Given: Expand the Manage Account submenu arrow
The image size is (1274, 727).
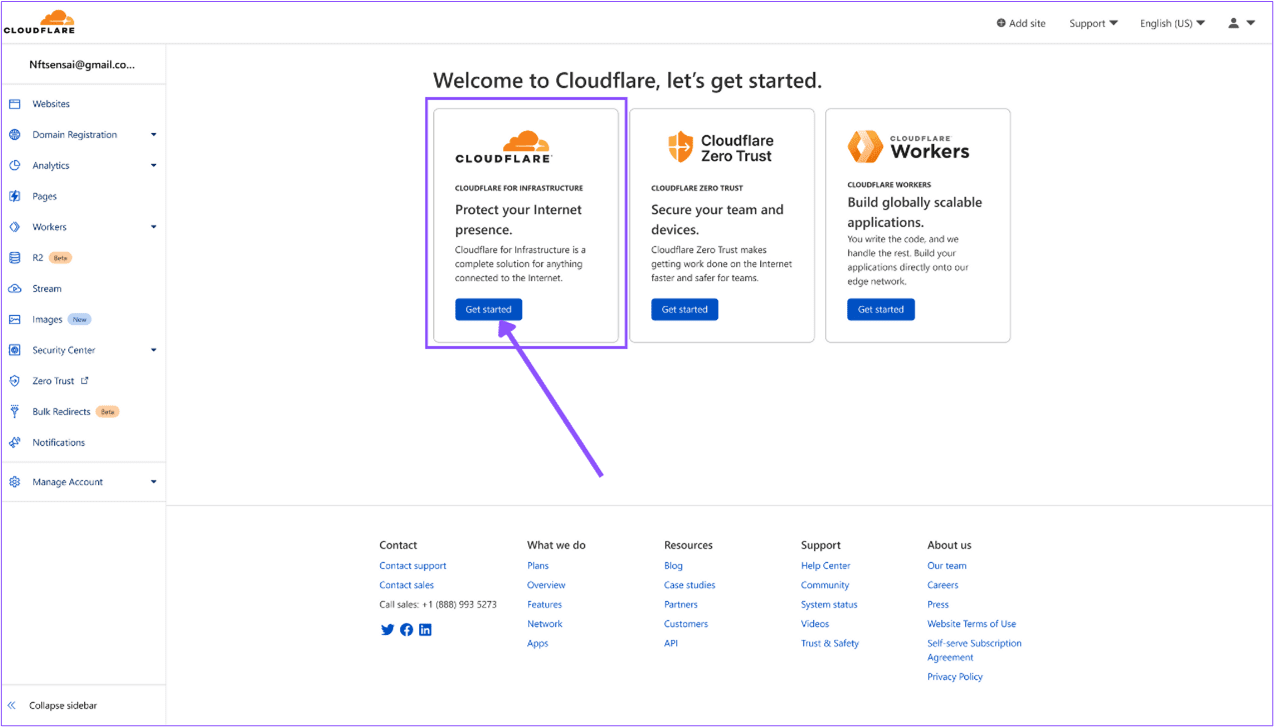Looking at the screenshot, I should pos(153,482).
